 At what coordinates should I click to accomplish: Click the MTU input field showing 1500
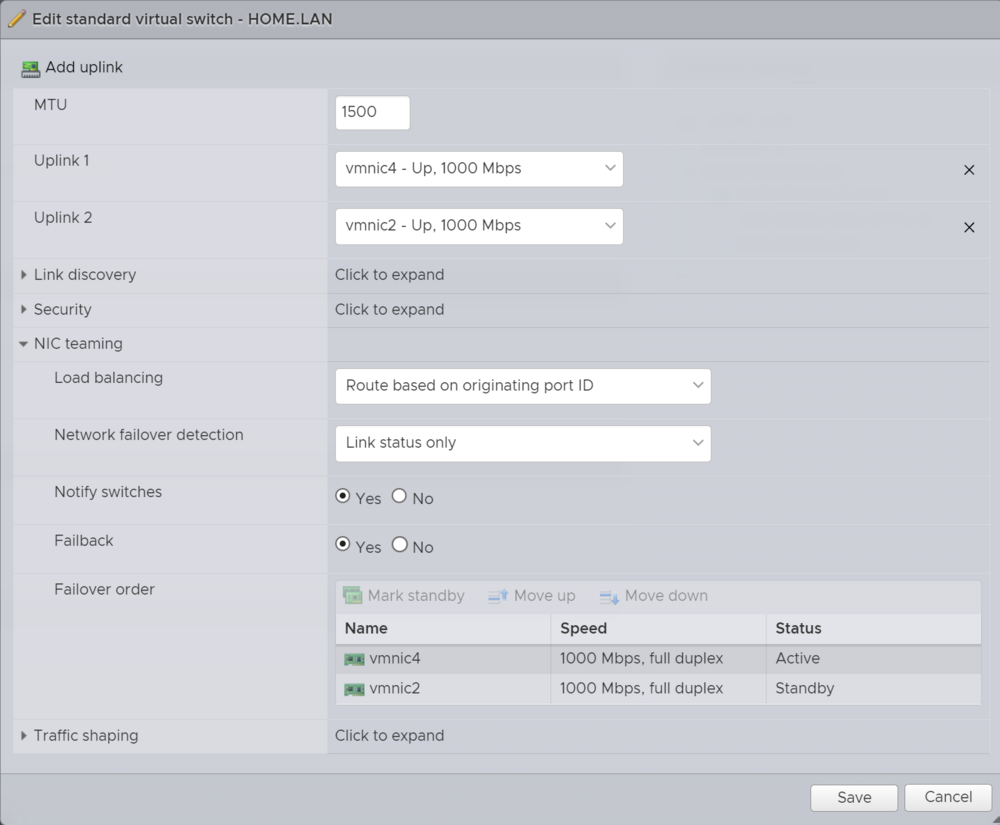click(x=372, y=113)
